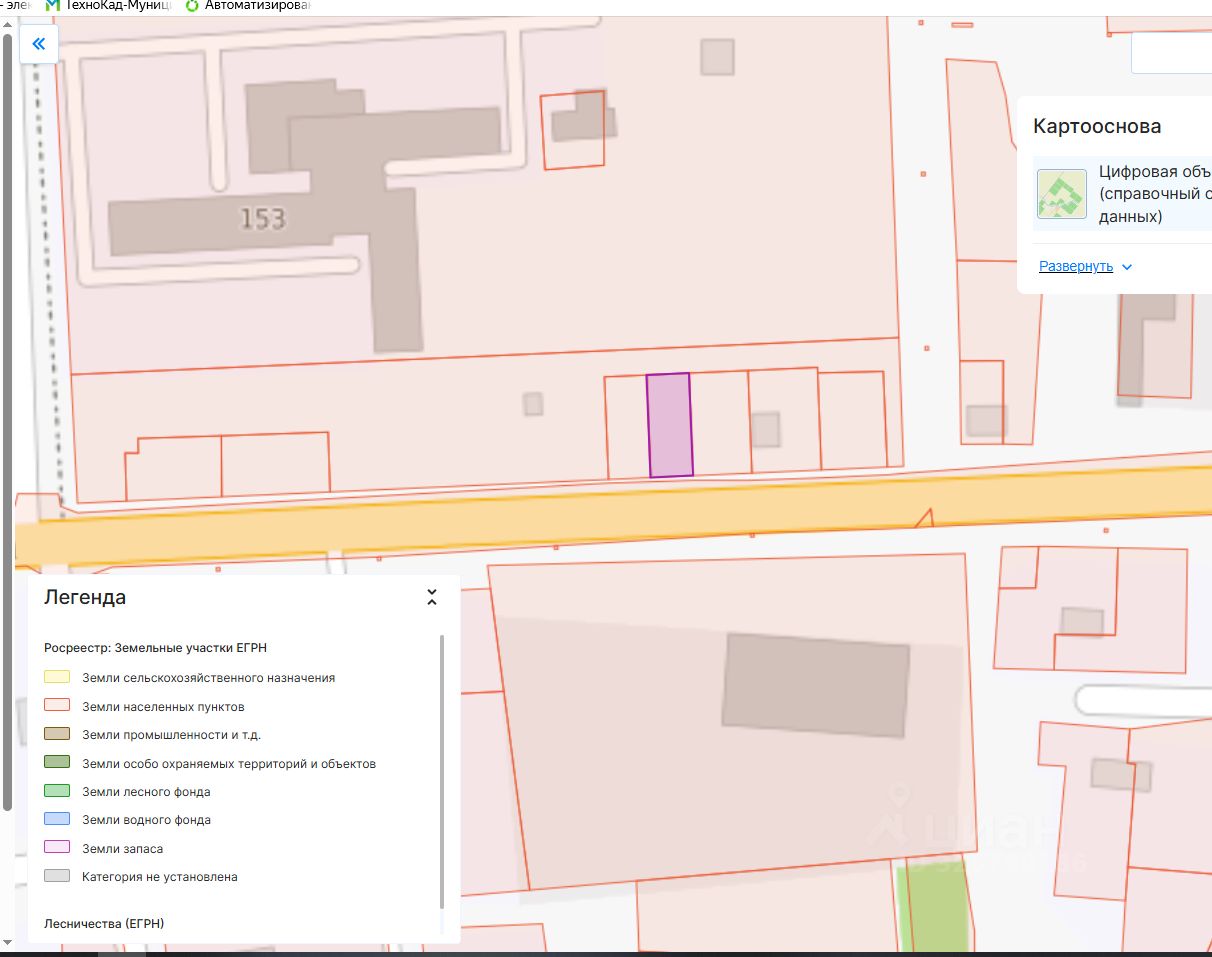This screenshot has height=957, width=1212.
Task: Click 'Земли особо охраняемых территорий' label
Action: pyautogui.click(x=229, y=764)
